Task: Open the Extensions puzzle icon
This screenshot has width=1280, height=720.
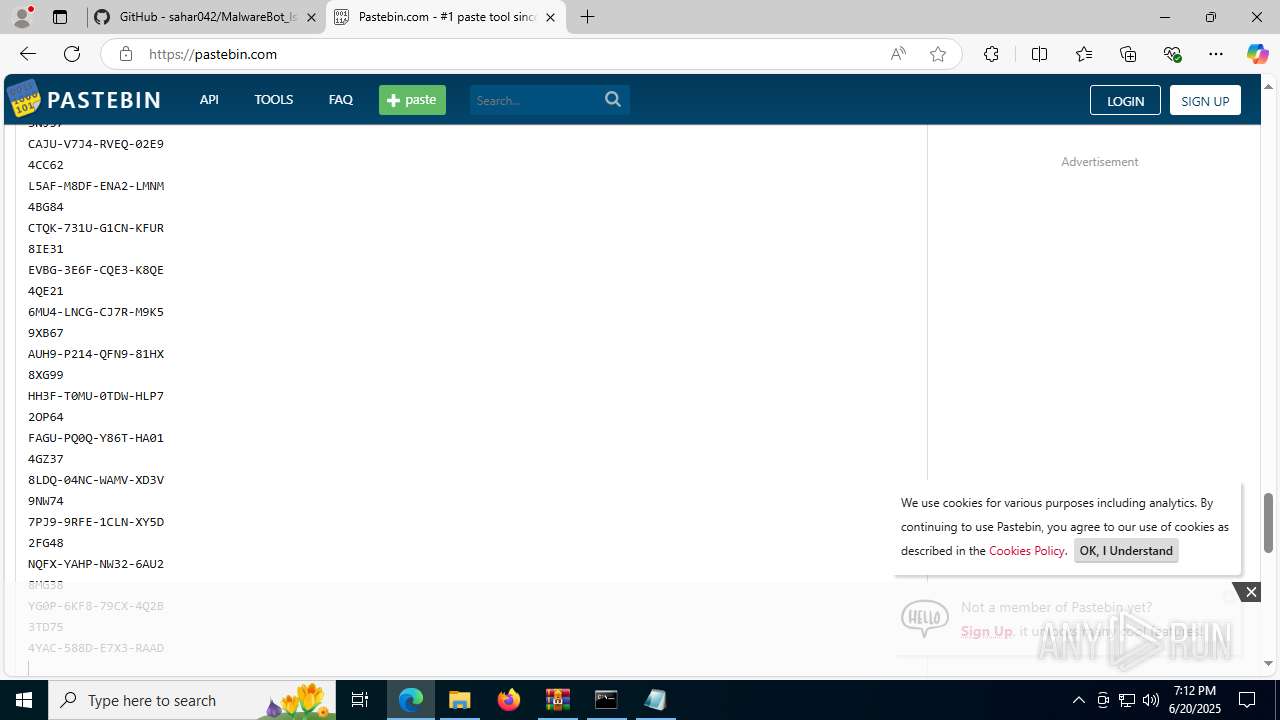Action: pos(991,54)
